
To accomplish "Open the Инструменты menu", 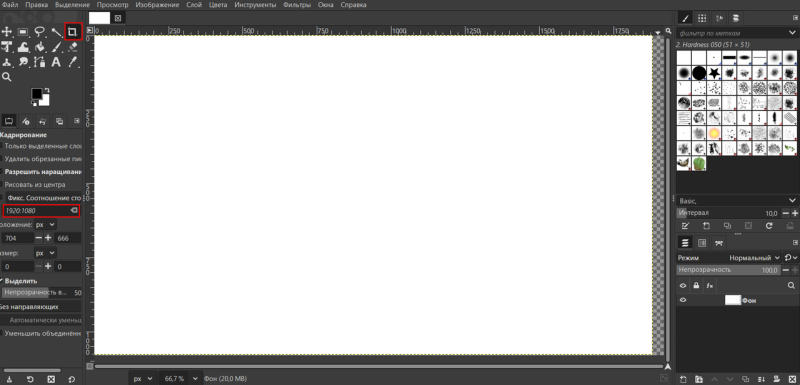I will click(255, 5).
